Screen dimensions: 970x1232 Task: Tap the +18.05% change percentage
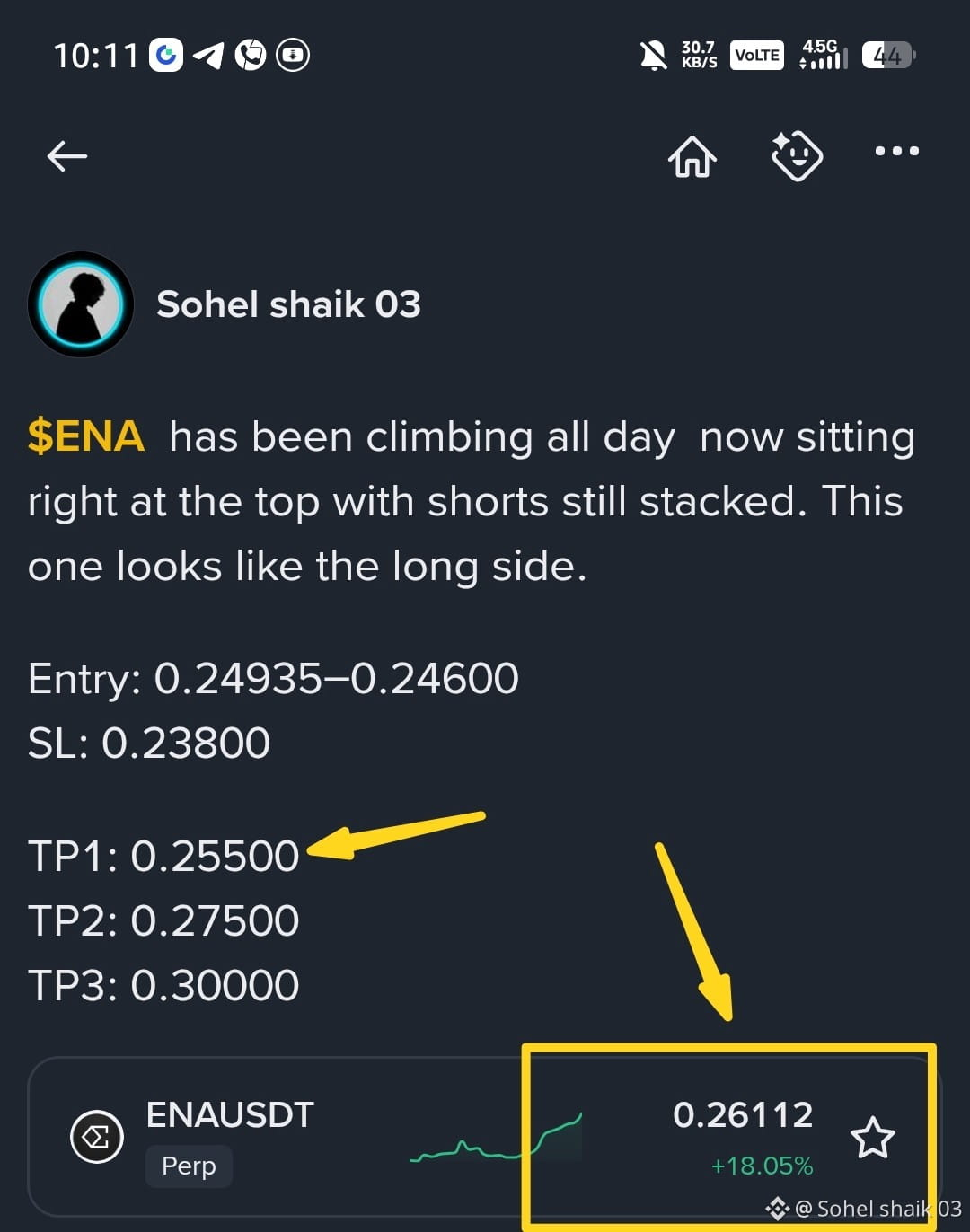click(x=762, y=1166)
